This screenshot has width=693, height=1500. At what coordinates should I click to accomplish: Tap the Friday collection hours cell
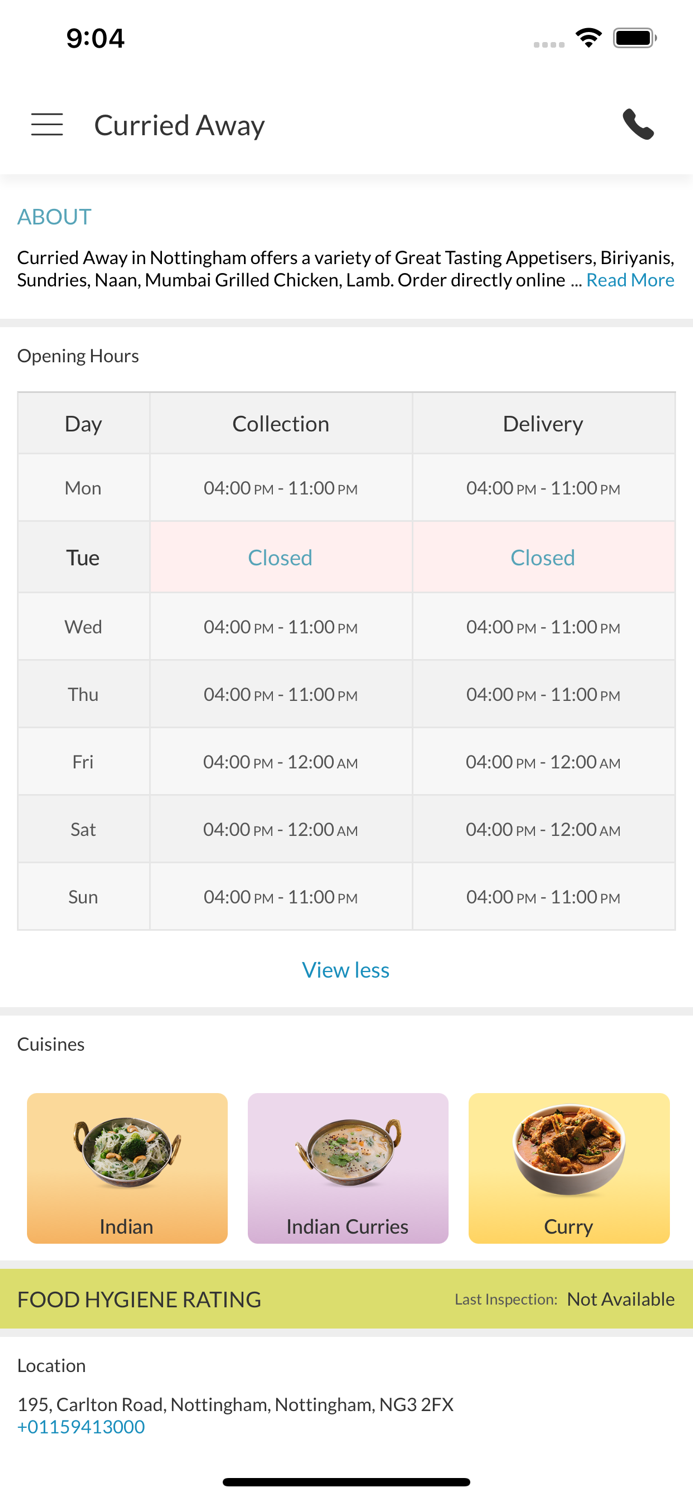pyautogui.click(x=280, y=762)
